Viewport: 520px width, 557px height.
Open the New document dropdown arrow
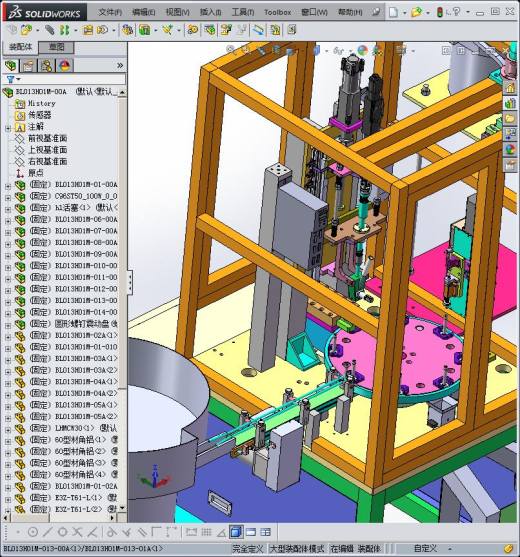(404, 13)
